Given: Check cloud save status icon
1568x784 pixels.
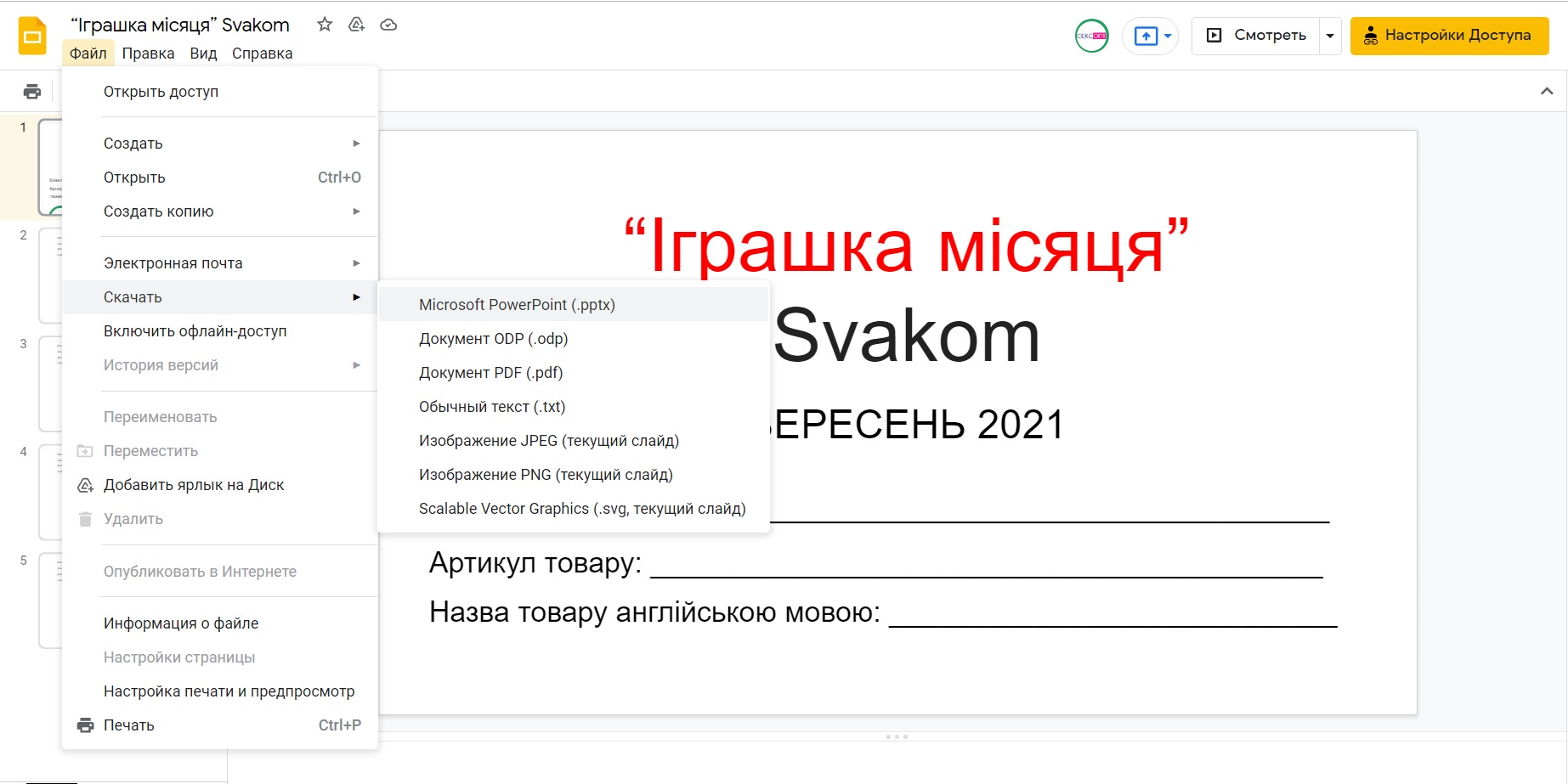Looking at the screenshot, I should [x=388, y=25].
